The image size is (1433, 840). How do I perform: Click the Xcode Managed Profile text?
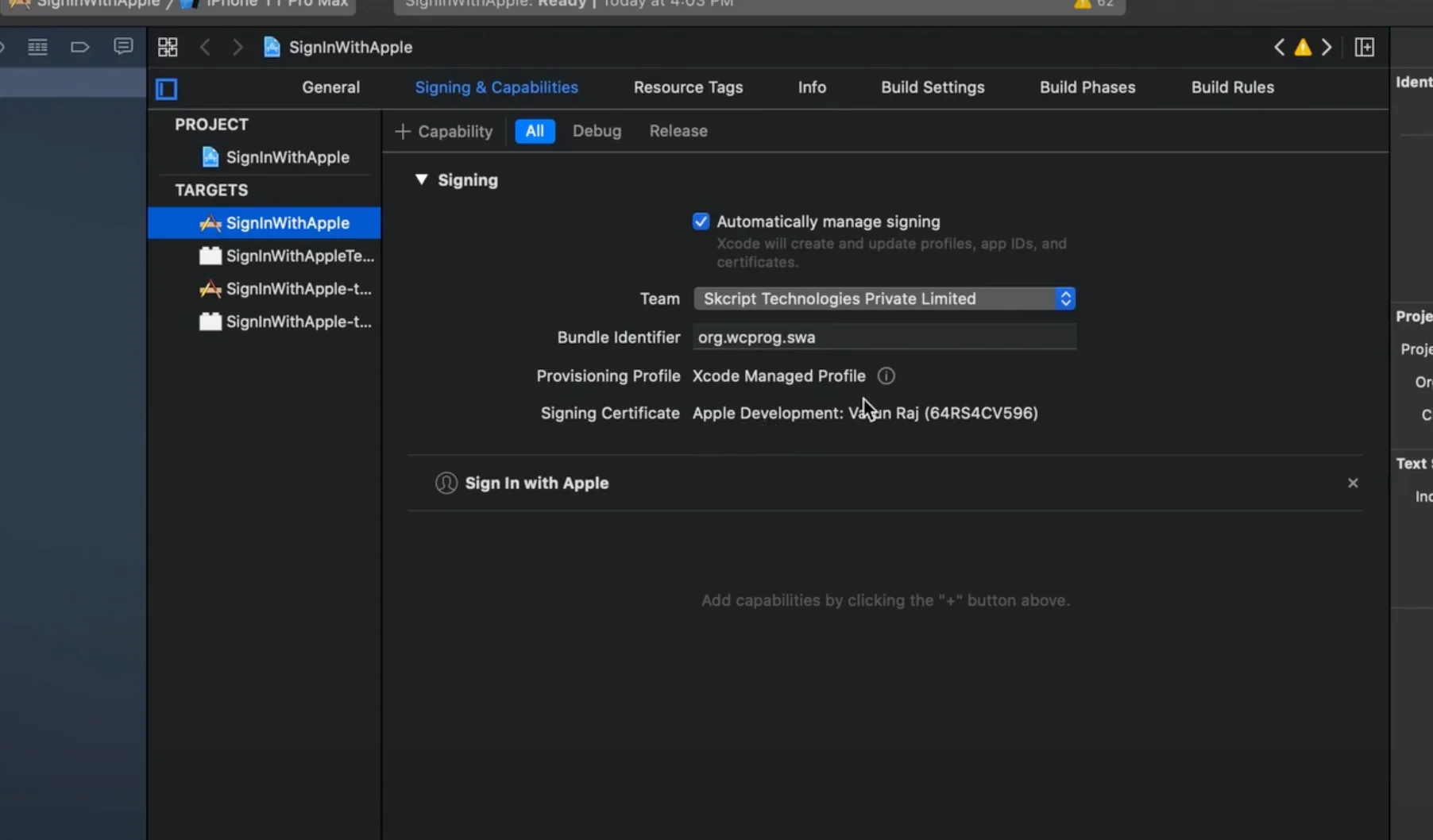778,376
